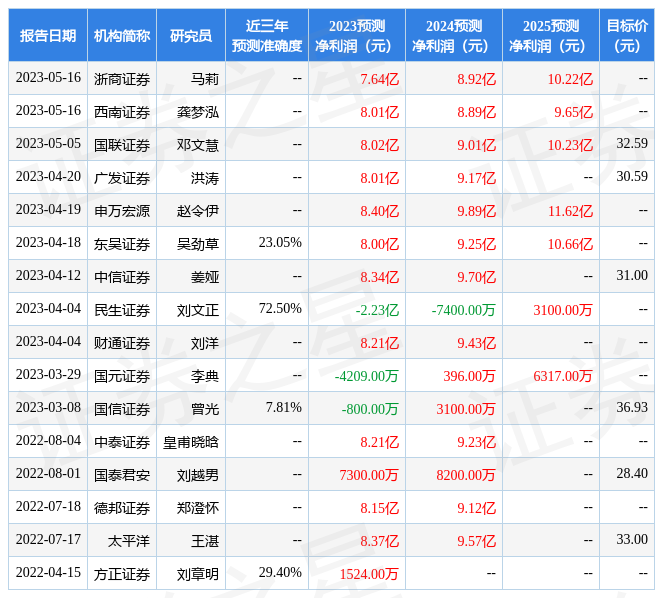Click the 11.62亿 2025 forecast
Screen dimensions: 655x598
click(570, 211)
